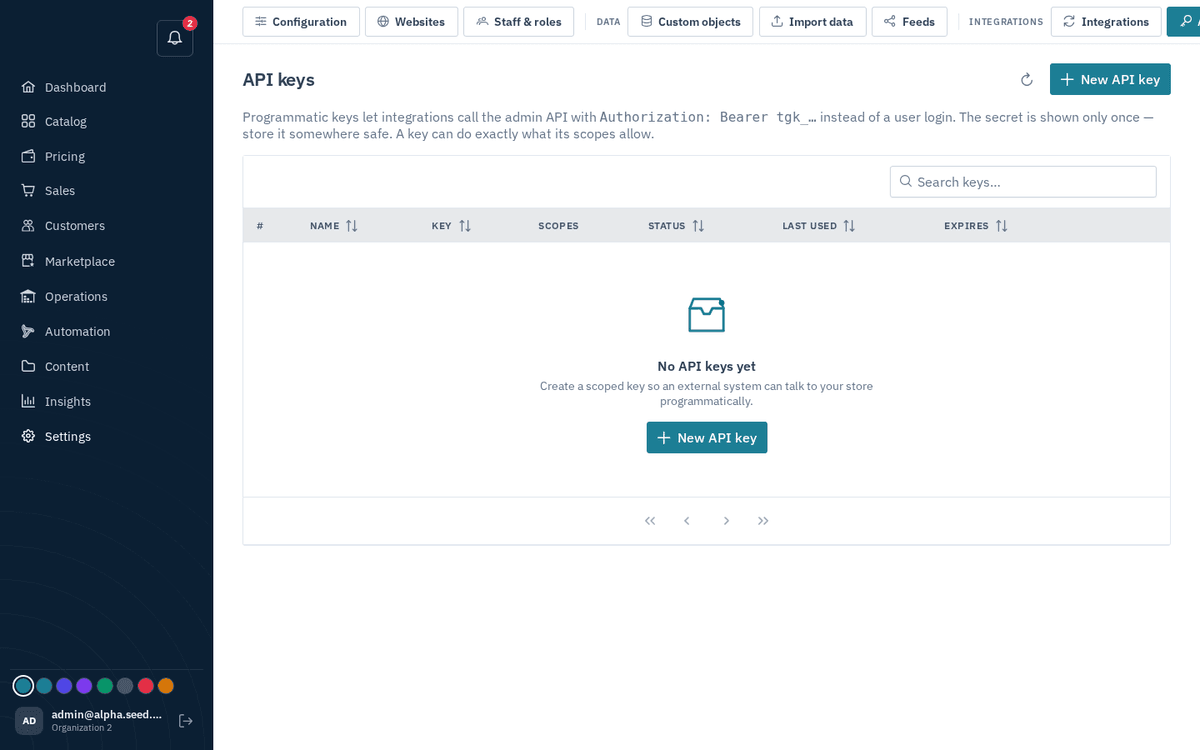Click Custom objects database icon

(x=646, y=21)
